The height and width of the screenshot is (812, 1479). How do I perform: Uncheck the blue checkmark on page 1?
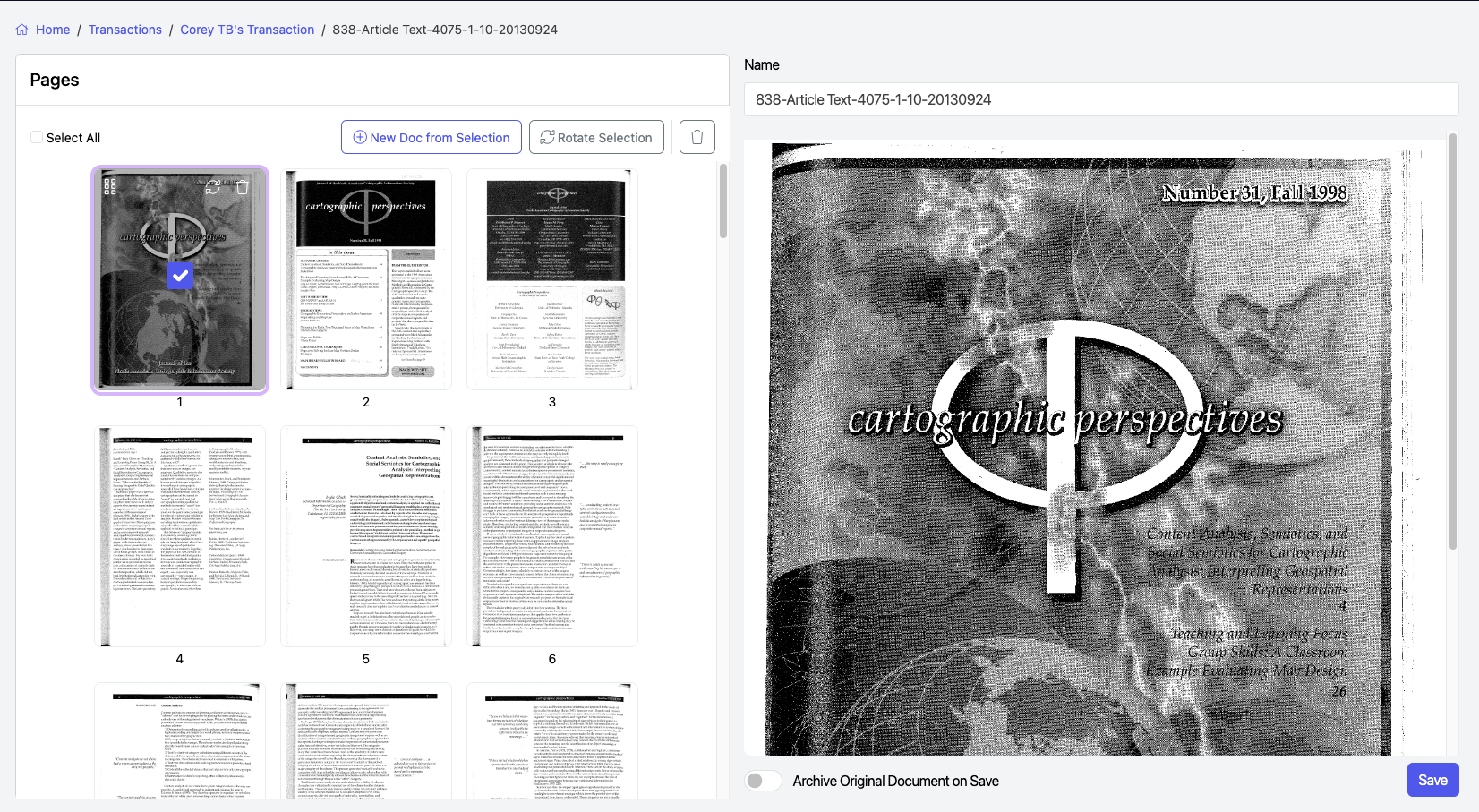coord(180,276)
